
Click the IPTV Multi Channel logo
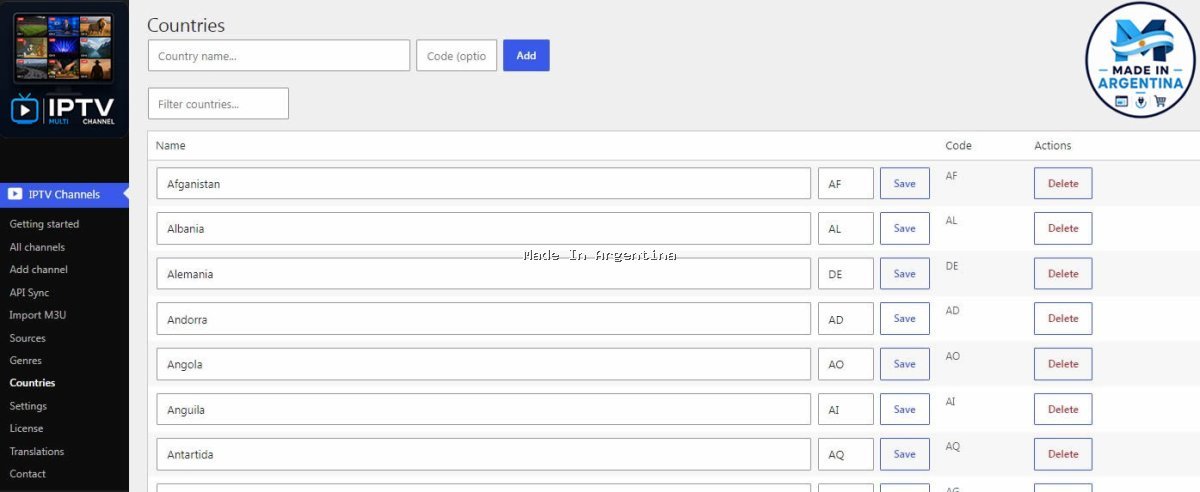64,69
